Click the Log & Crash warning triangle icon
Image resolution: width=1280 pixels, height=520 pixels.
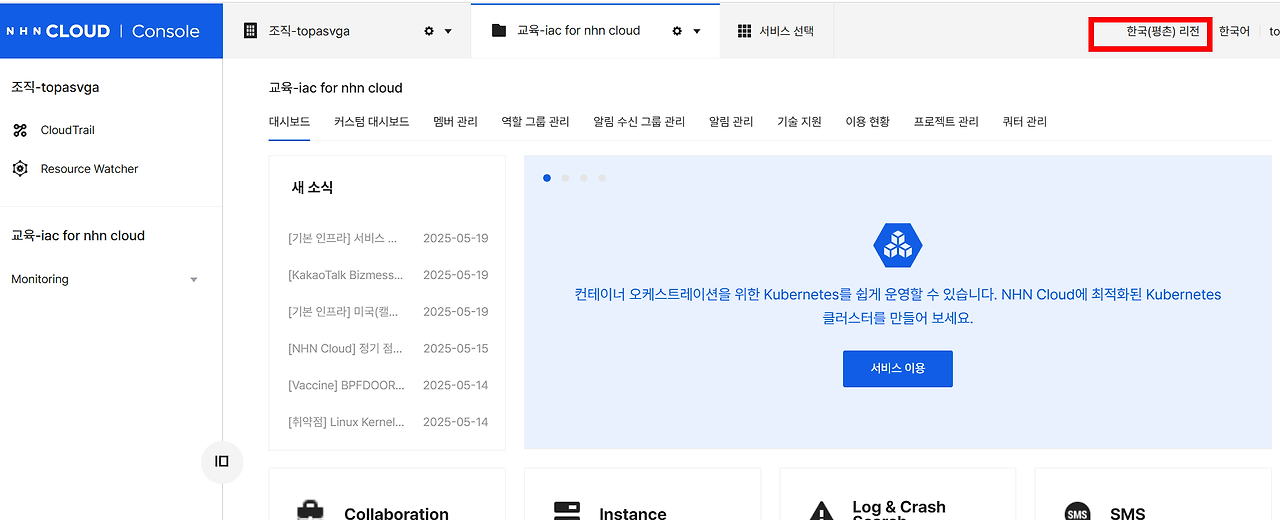pyautogui.click(x=821, y=511)
